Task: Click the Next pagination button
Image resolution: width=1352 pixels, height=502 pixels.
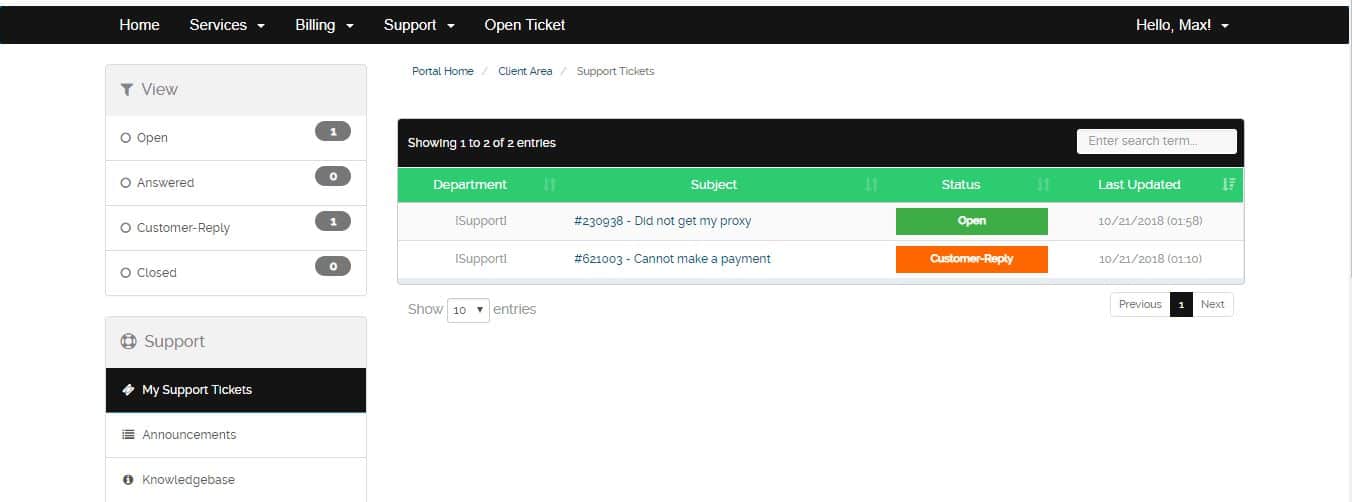Action: (x=1212, y=305)
